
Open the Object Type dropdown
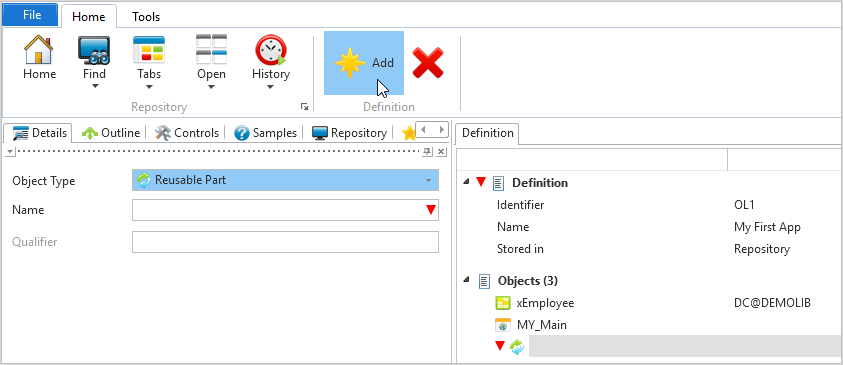point(285,180)
